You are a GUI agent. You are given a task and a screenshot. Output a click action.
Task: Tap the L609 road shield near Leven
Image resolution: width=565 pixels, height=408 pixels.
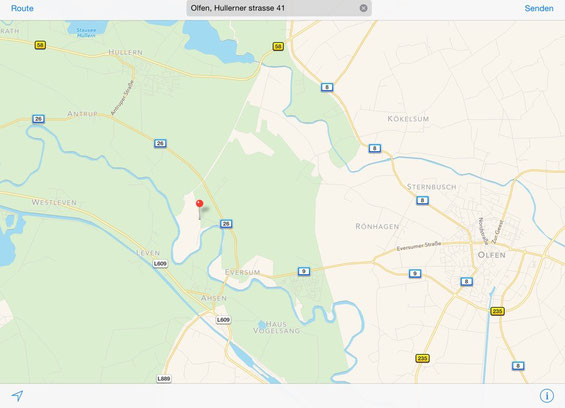pos(160,263)
